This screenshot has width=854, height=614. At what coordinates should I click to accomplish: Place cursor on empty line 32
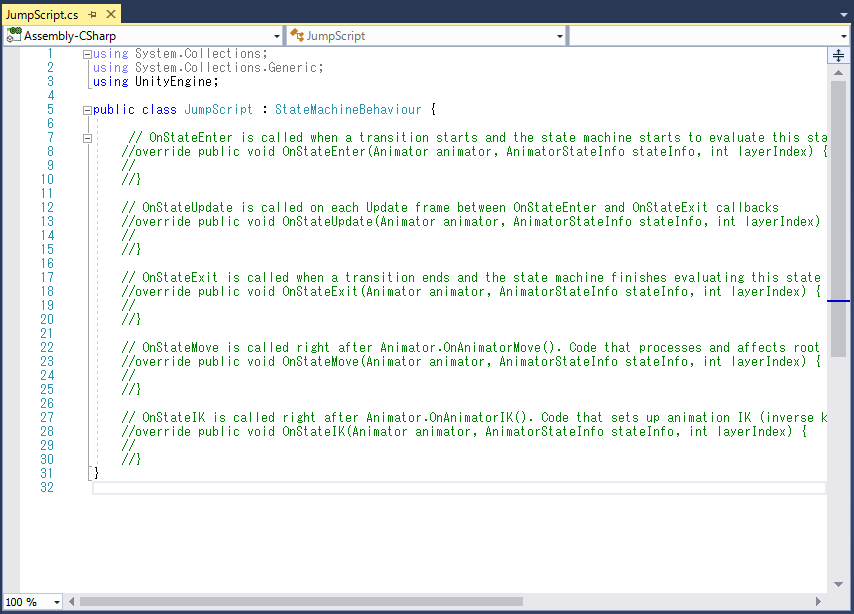click(459, 488)
